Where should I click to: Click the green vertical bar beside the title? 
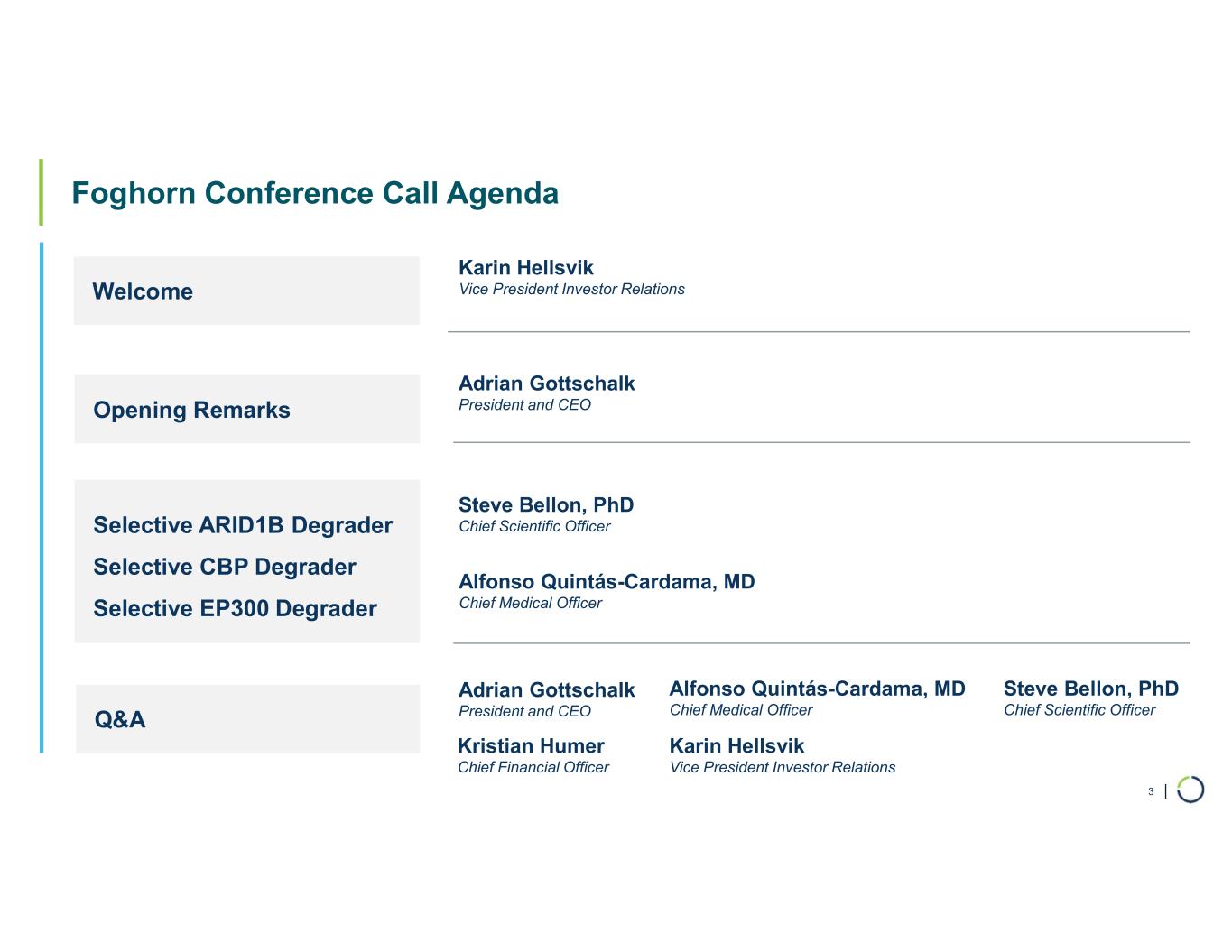(41, 192)
